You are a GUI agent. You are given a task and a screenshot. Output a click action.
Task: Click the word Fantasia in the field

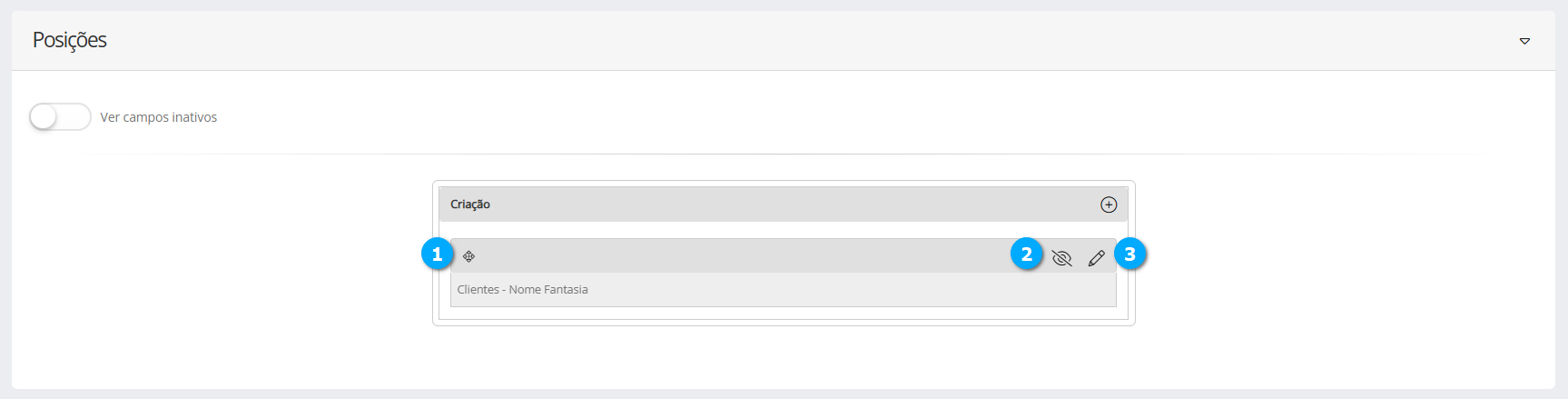click(567, 289)
